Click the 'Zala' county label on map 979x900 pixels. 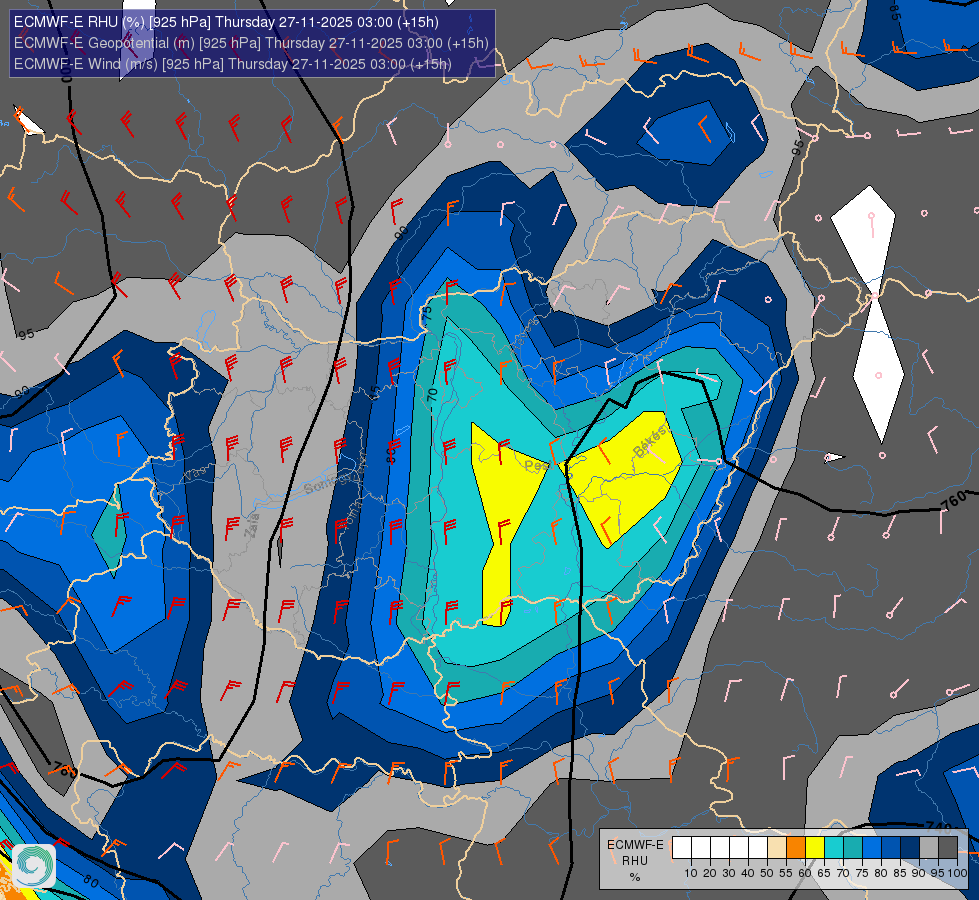[252, 525]
